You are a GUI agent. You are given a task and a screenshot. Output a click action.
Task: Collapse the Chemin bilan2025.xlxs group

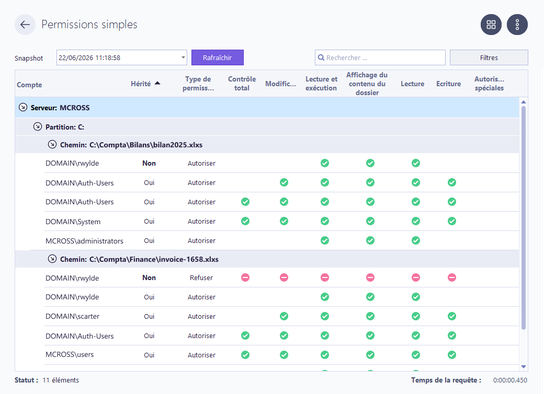pyautogui.click(x=52, y=144)
